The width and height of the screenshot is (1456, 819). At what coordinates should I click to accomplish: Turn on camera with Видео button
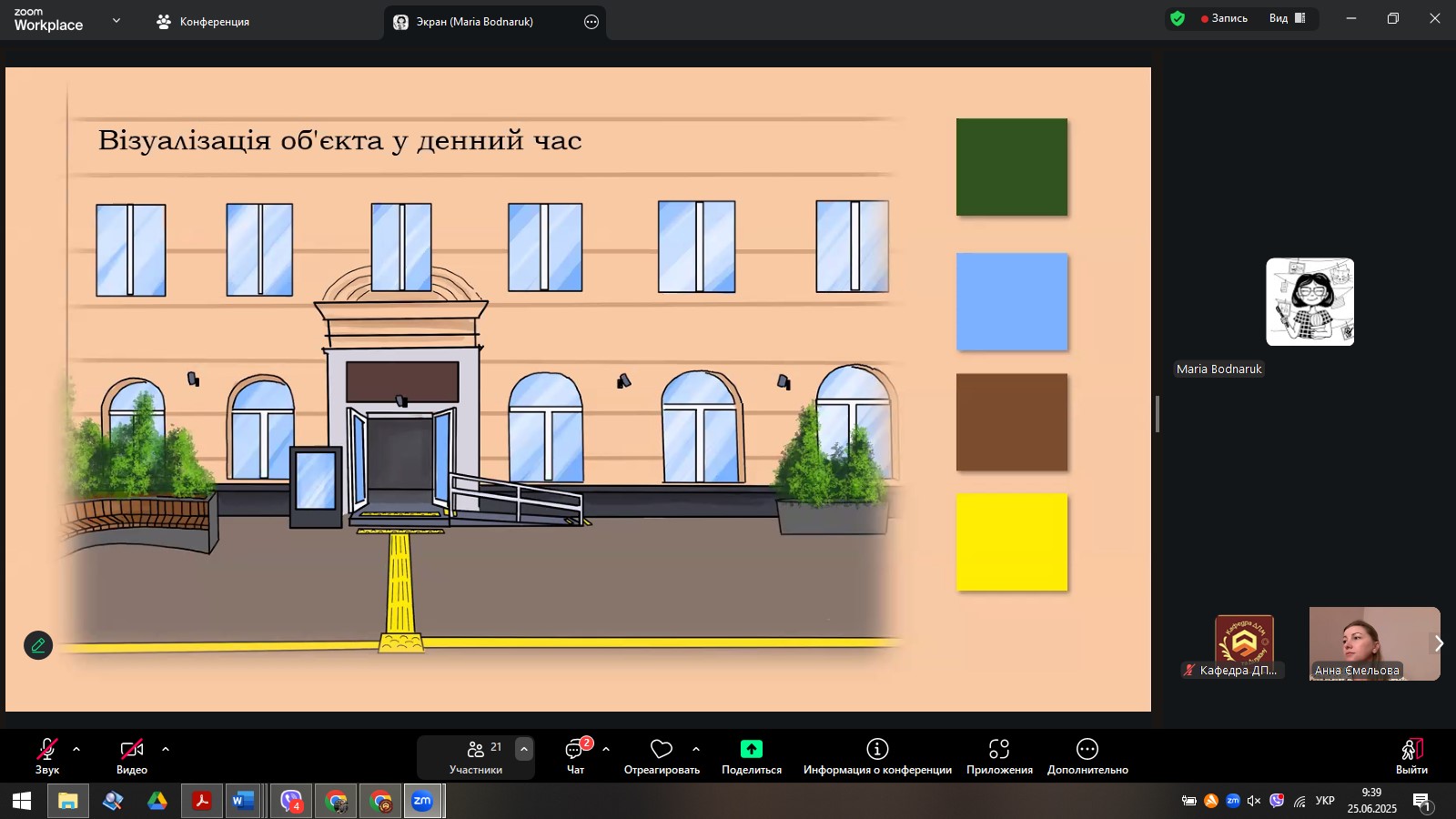[132, 756]
